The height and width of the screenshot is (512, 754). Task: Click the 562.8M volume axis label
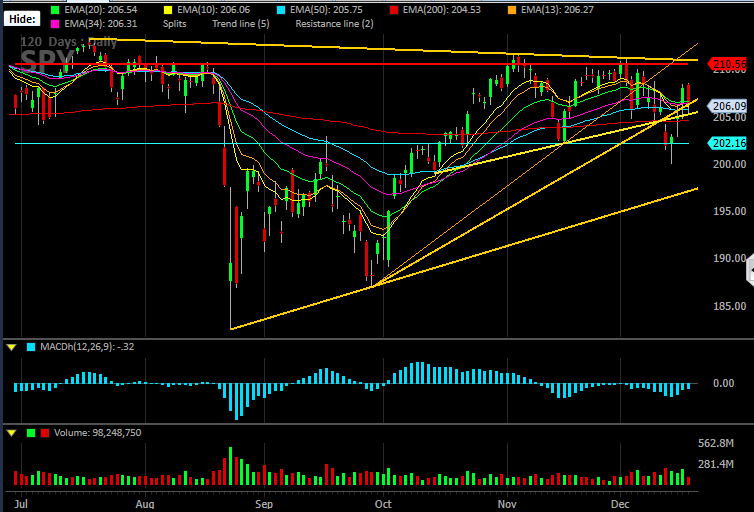coord(716,443)
